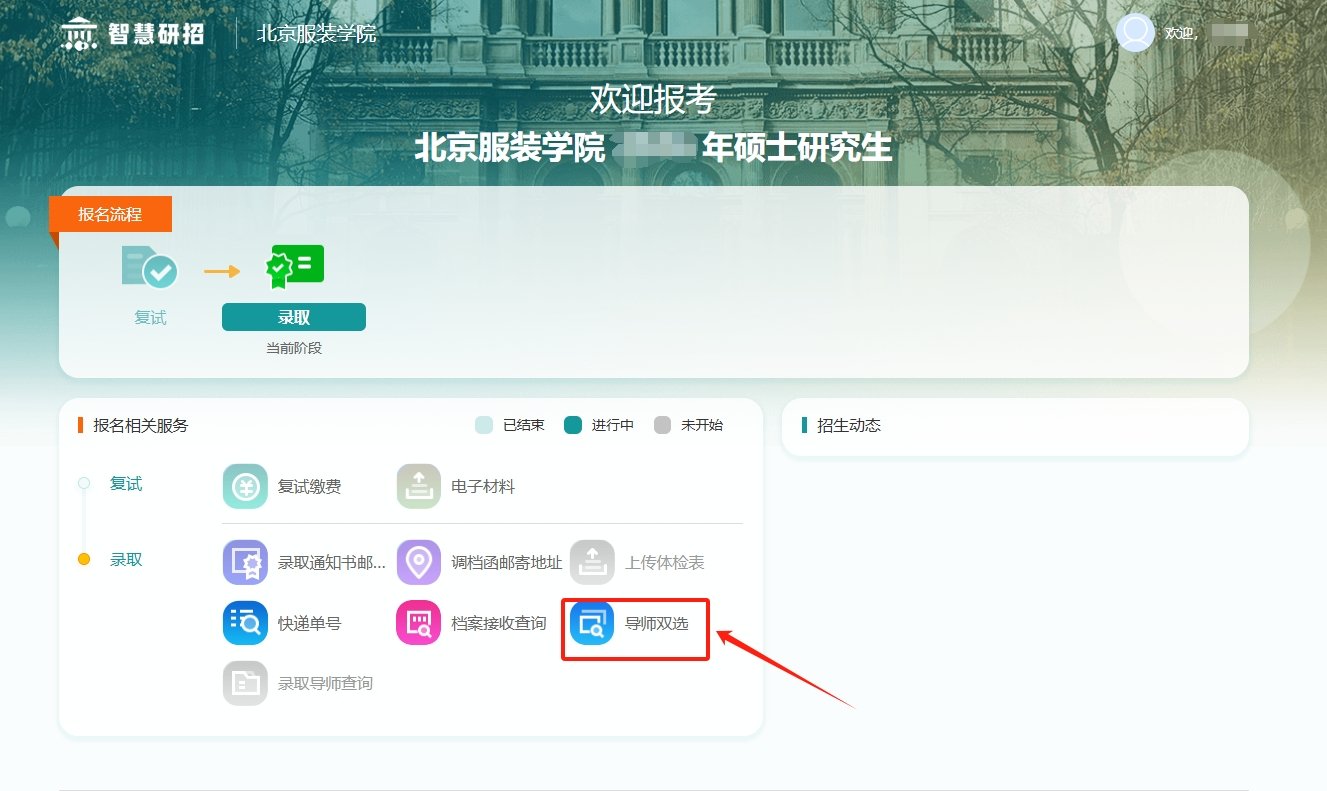Open the 导师双选 blue icon
Viewport: 1327px width, 791px height.
[592, 623]
